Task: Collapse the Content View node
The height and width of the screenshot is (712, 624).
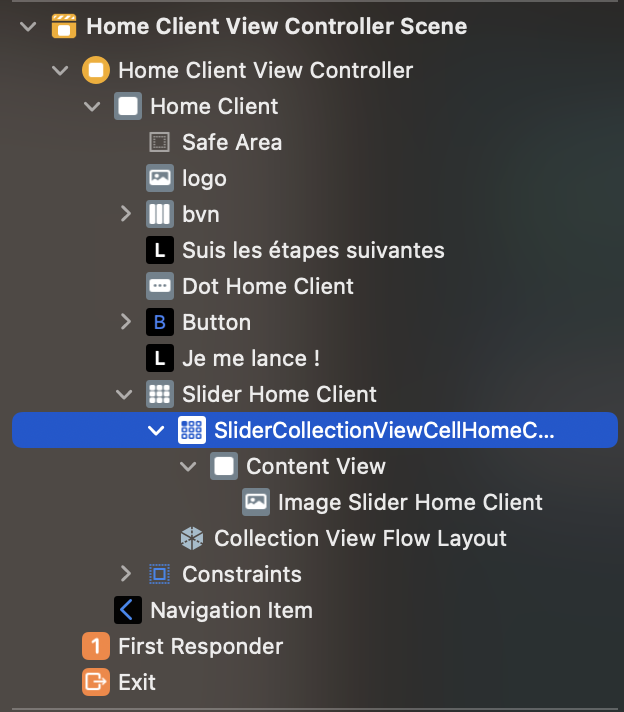Action: tap(188, 466)
